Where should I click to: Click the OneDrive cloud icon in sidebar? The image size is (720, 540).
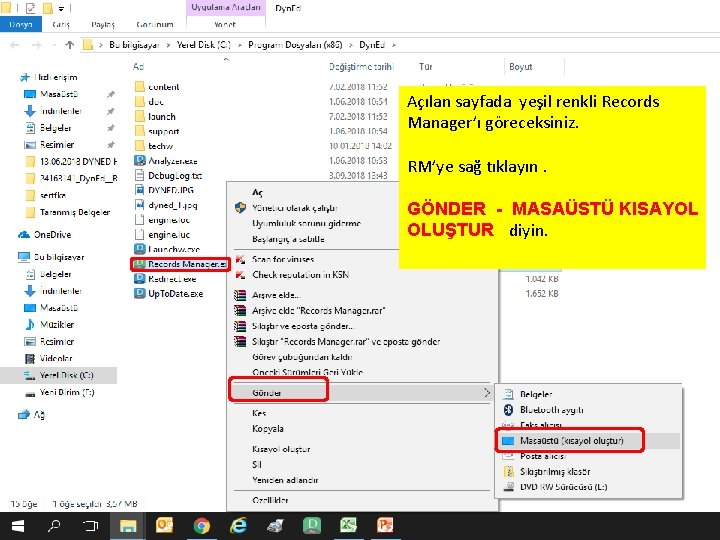pos(24,235)
